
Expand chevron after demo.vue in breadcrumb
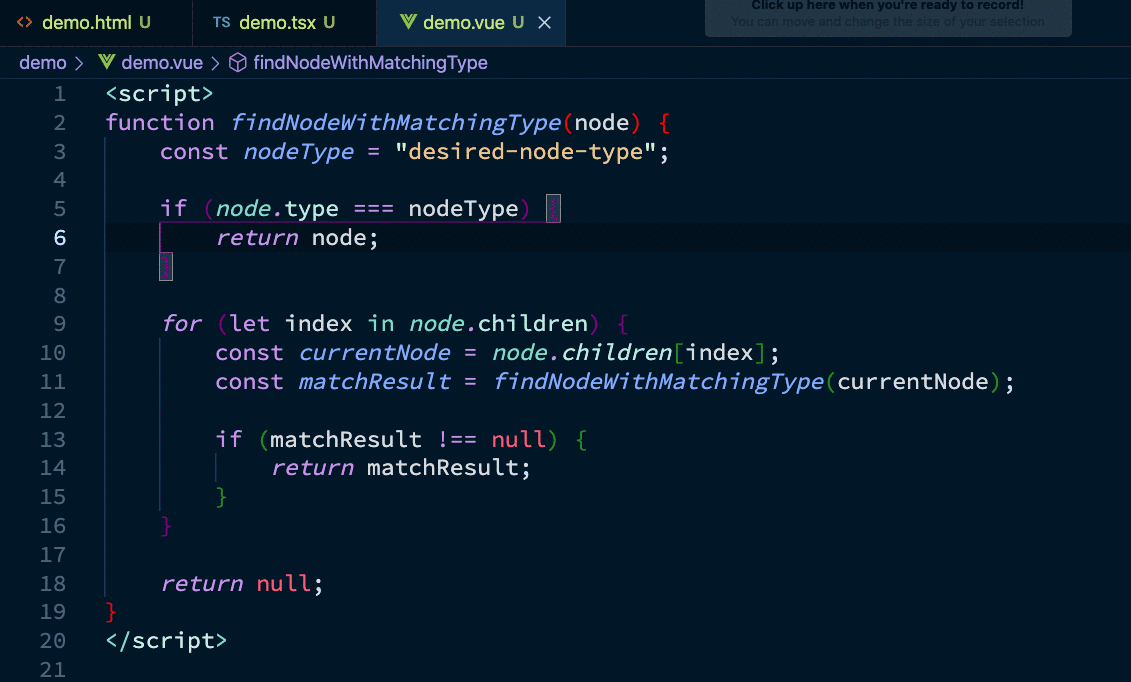215,63
